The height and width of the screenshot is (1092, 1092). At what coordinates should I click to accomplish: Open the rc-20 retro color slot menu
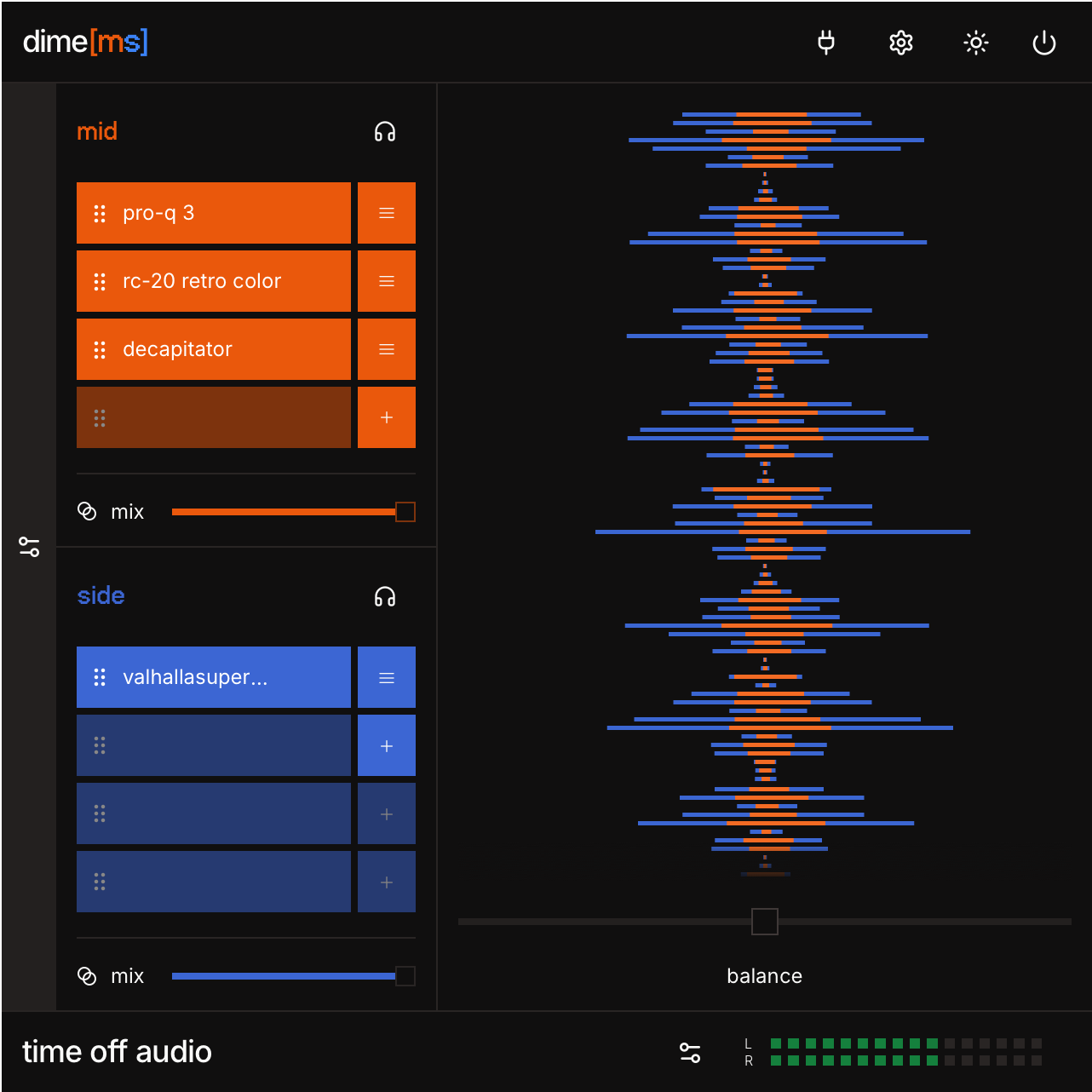(x=387, y=281)
